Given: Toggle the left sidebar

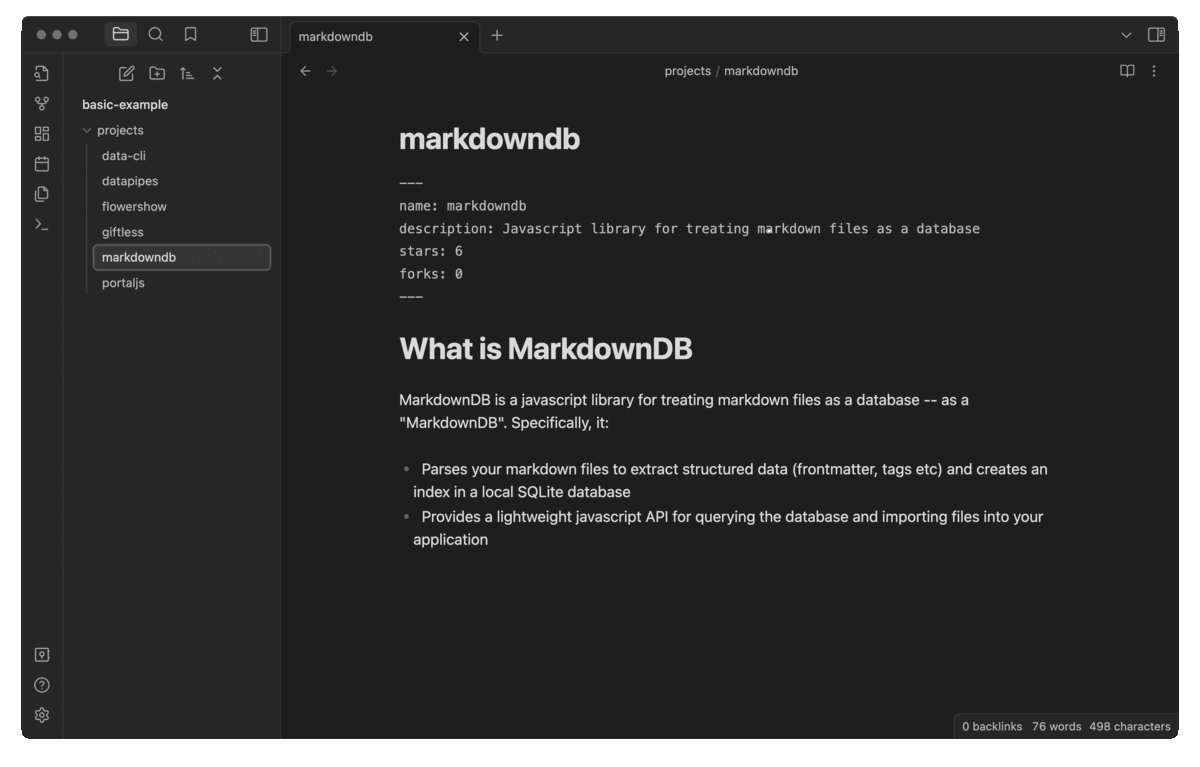Looking at the screenshot, I should pyautogui.click(x=259, y=35).
